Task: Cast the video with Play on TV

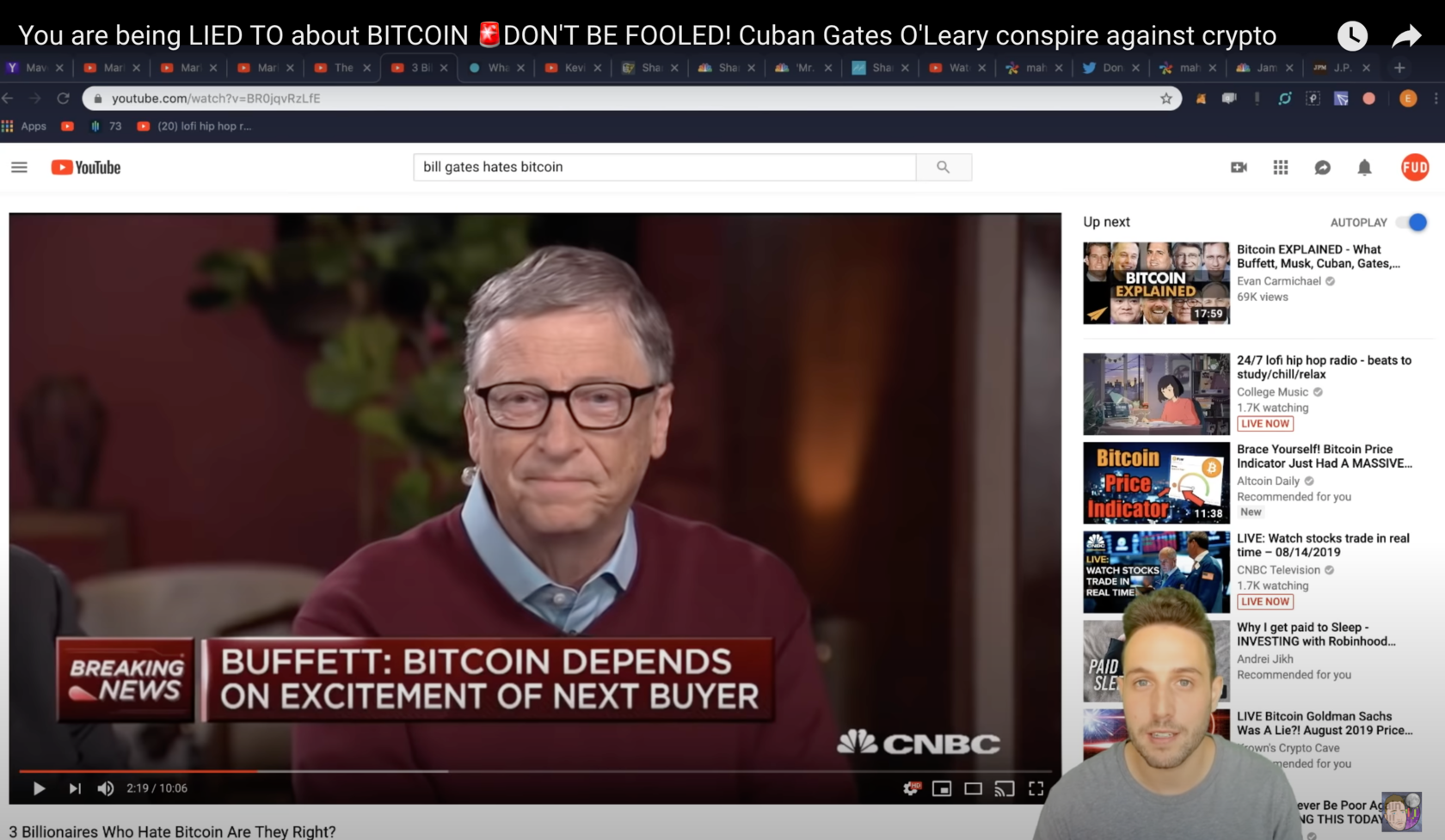Action: (1005, 788)
